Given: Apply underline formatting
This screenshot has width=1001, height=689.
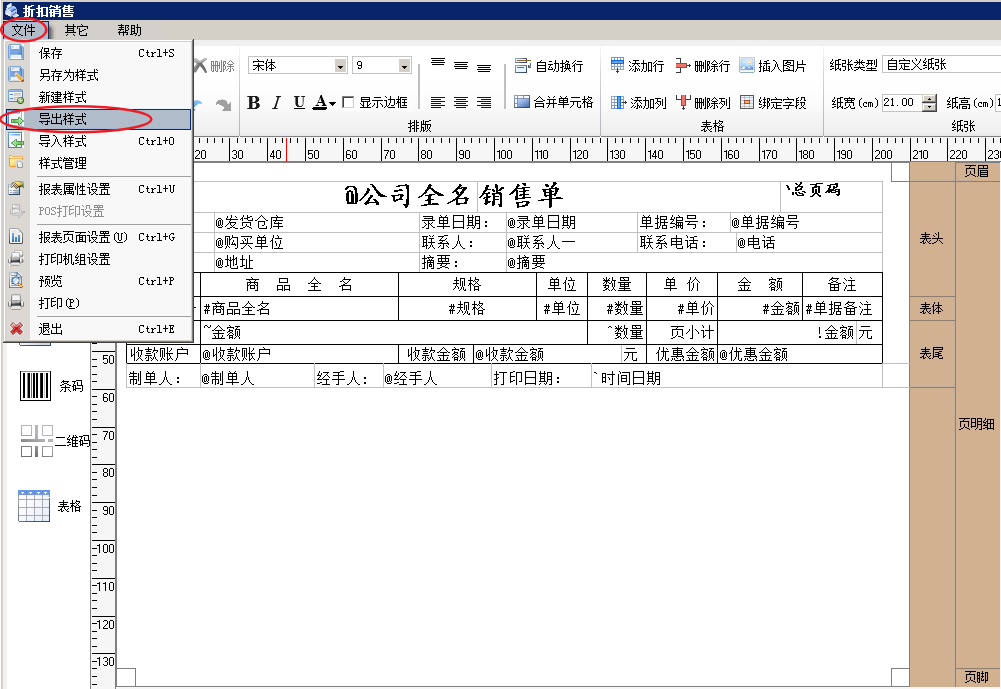Looking at the screenshot, I should pyautogui.click(x=299, y=103).
